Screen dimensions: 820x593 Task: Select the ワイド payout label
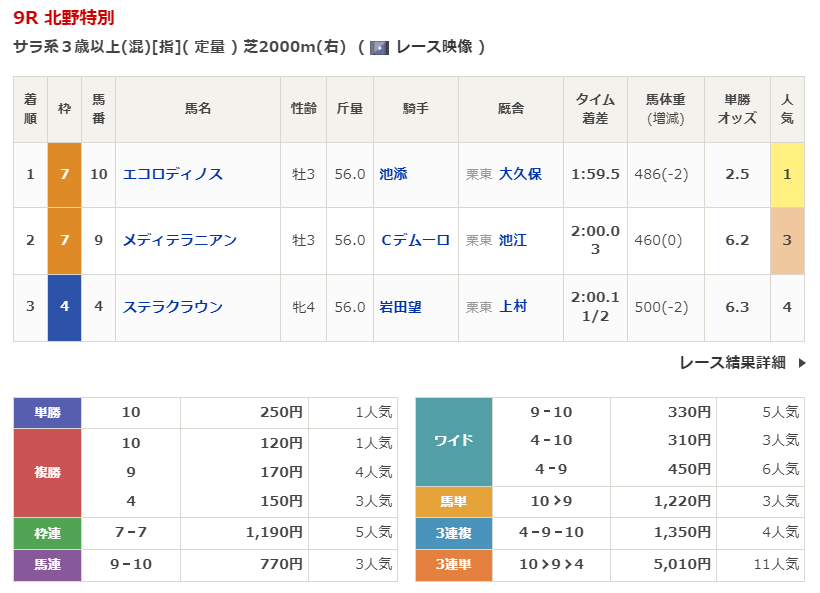coord(454,440)
